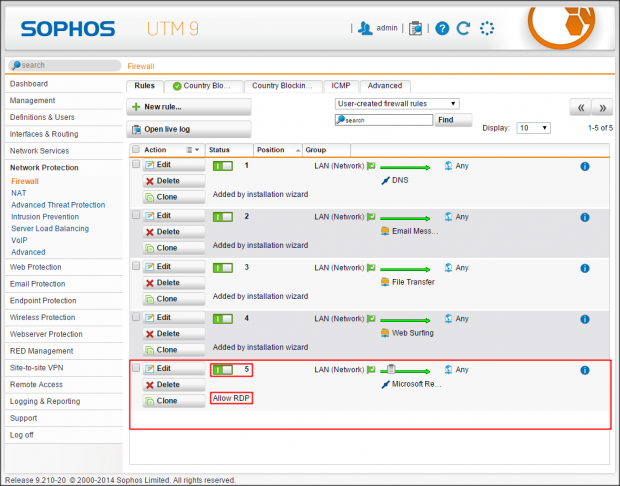
Task: Show info for firewall rule 4
Action: (585, 320)
